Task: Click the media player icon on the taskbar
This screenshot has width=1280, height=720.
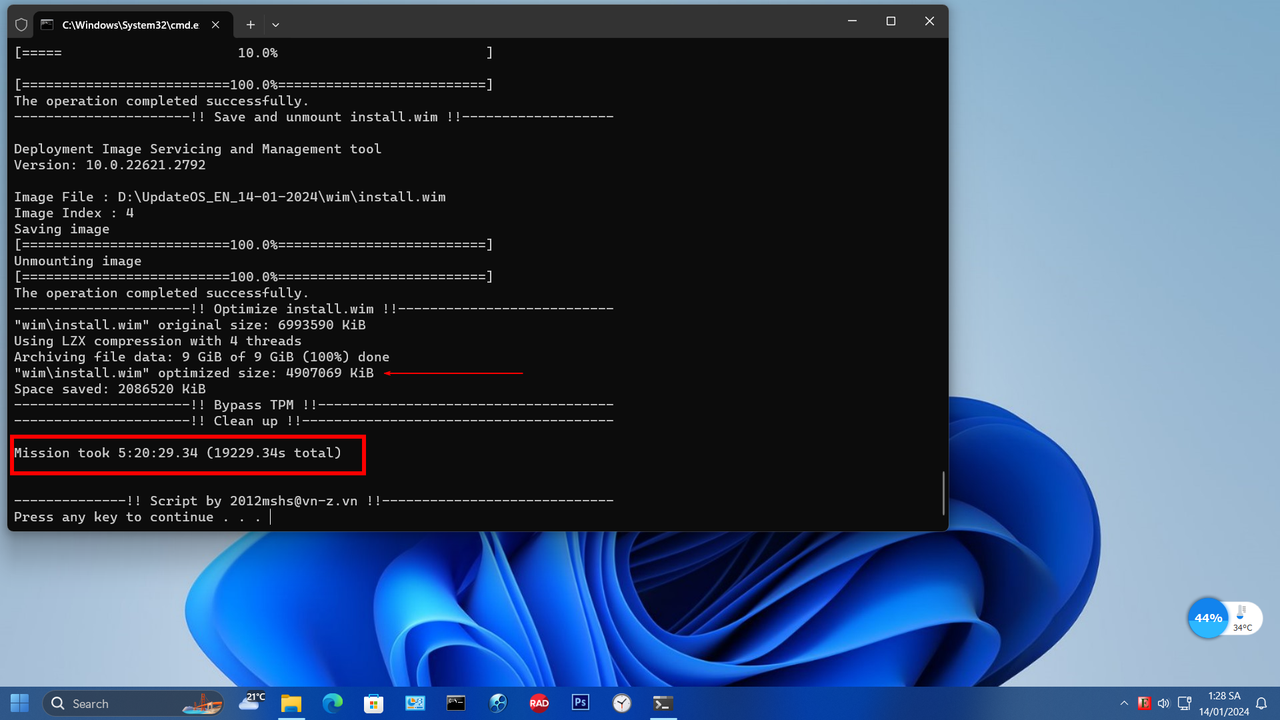Action: [x=497, y=703]
